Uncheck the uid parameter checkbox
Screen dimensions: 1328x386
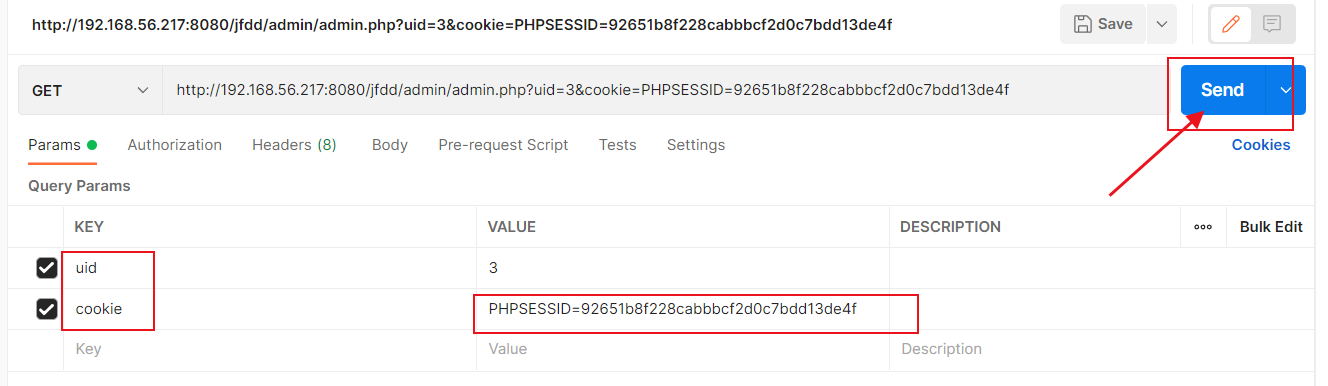coord(46,268)
